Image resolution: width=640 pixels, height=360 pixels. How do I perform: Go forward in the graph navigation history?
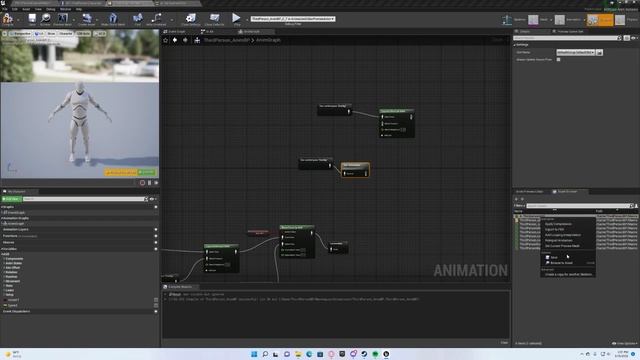click(185, 40)
